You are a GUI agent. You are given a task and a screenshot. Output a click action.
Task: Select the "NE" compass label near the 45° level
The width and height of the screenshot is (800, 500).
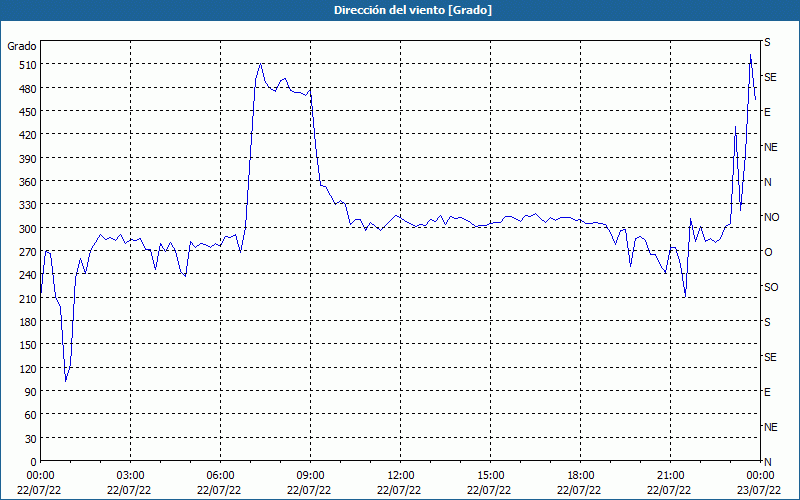point(771,427)
